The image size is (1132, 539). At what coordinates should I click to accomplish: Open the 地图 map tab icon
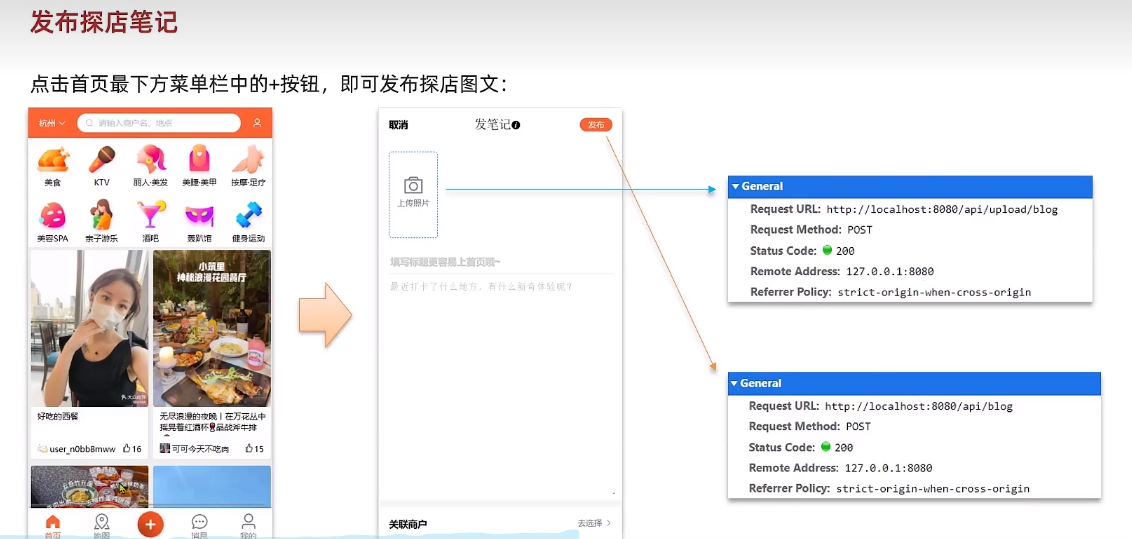coord(102,522)
